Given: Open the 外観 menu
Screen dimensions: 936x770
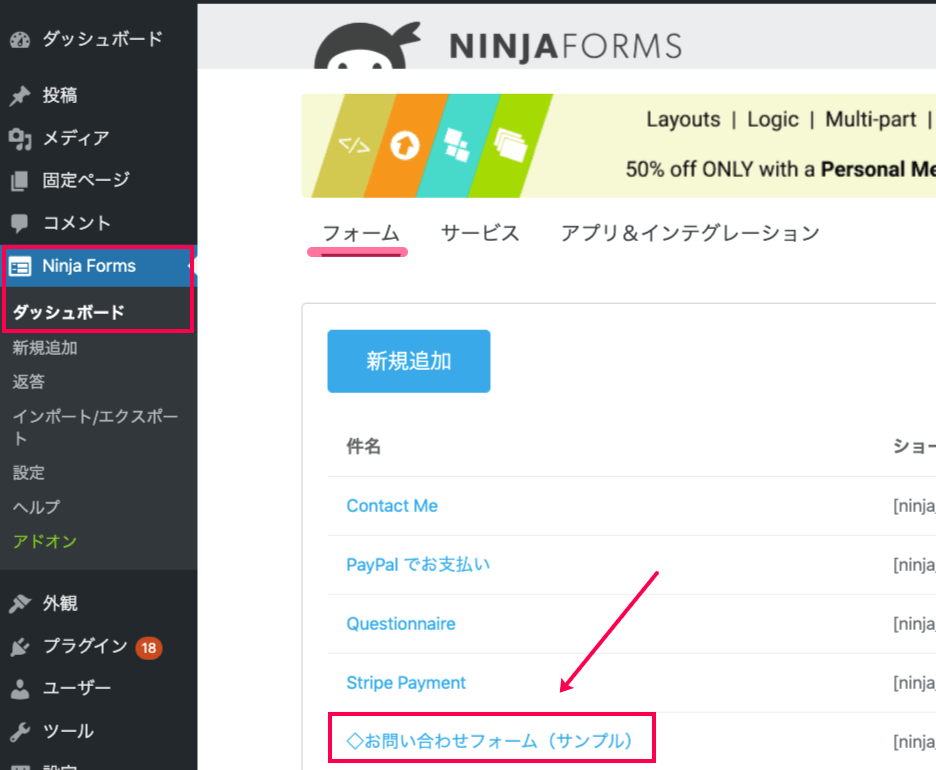Looking at the screenshot, I should tap(60, 603).
